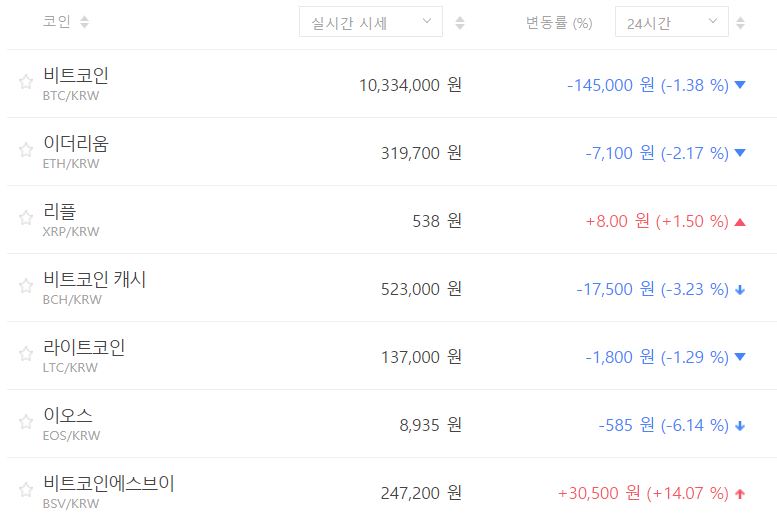Open the 실시간 시세 dropdown
Screen dimensions: 777x518
370,22
